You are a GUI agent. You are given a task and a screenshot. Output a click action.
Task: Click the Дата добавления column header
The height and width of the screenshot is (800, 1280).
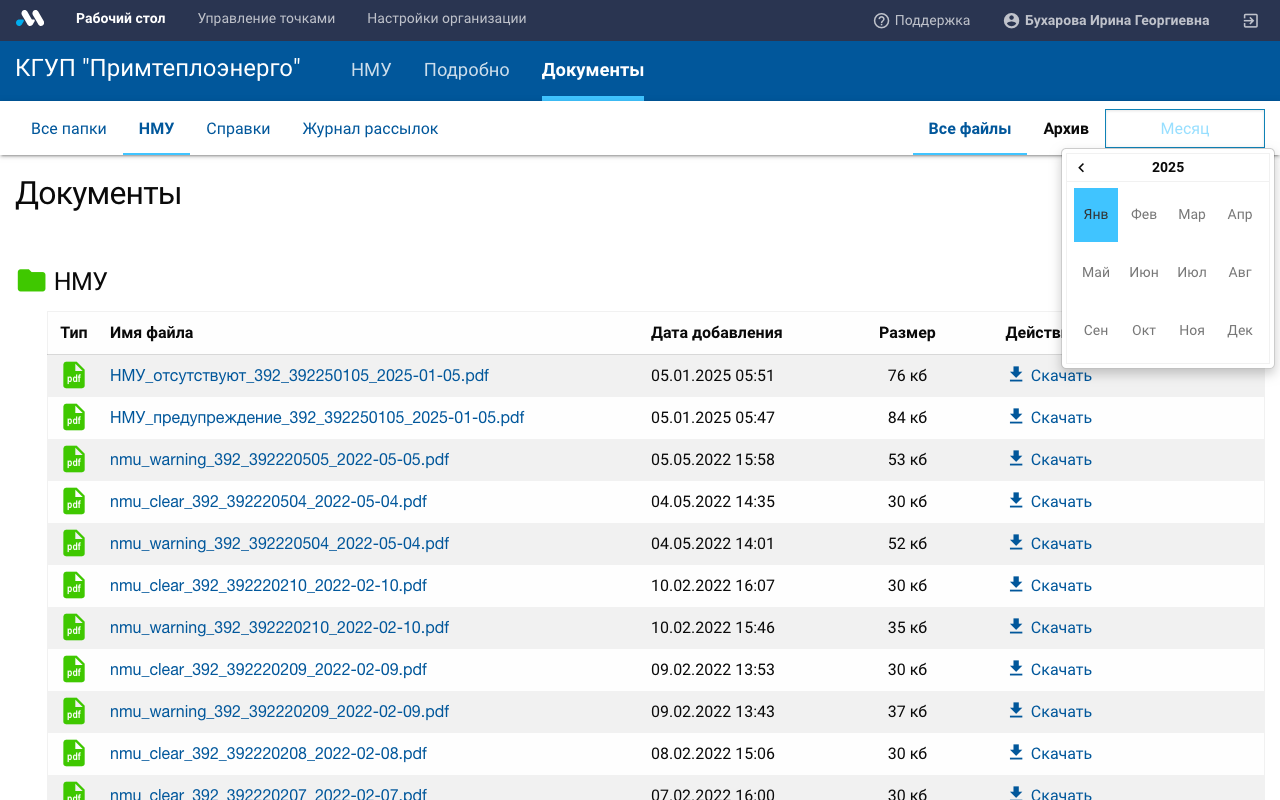click(x=716, y=333)
